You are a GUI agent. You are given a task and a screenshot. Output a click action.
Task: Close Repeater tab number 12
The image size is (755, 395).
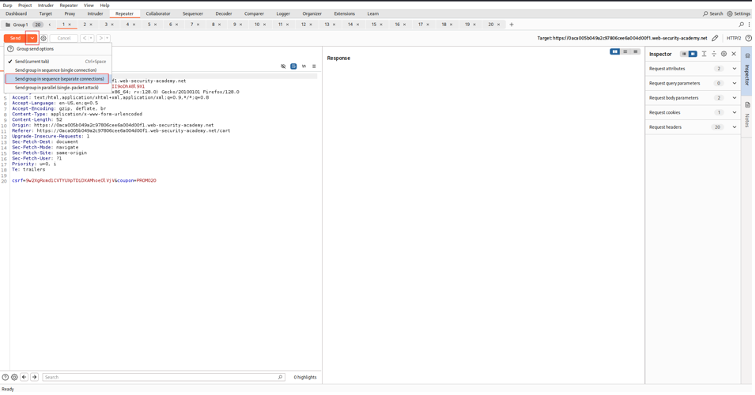pos(311,25)
